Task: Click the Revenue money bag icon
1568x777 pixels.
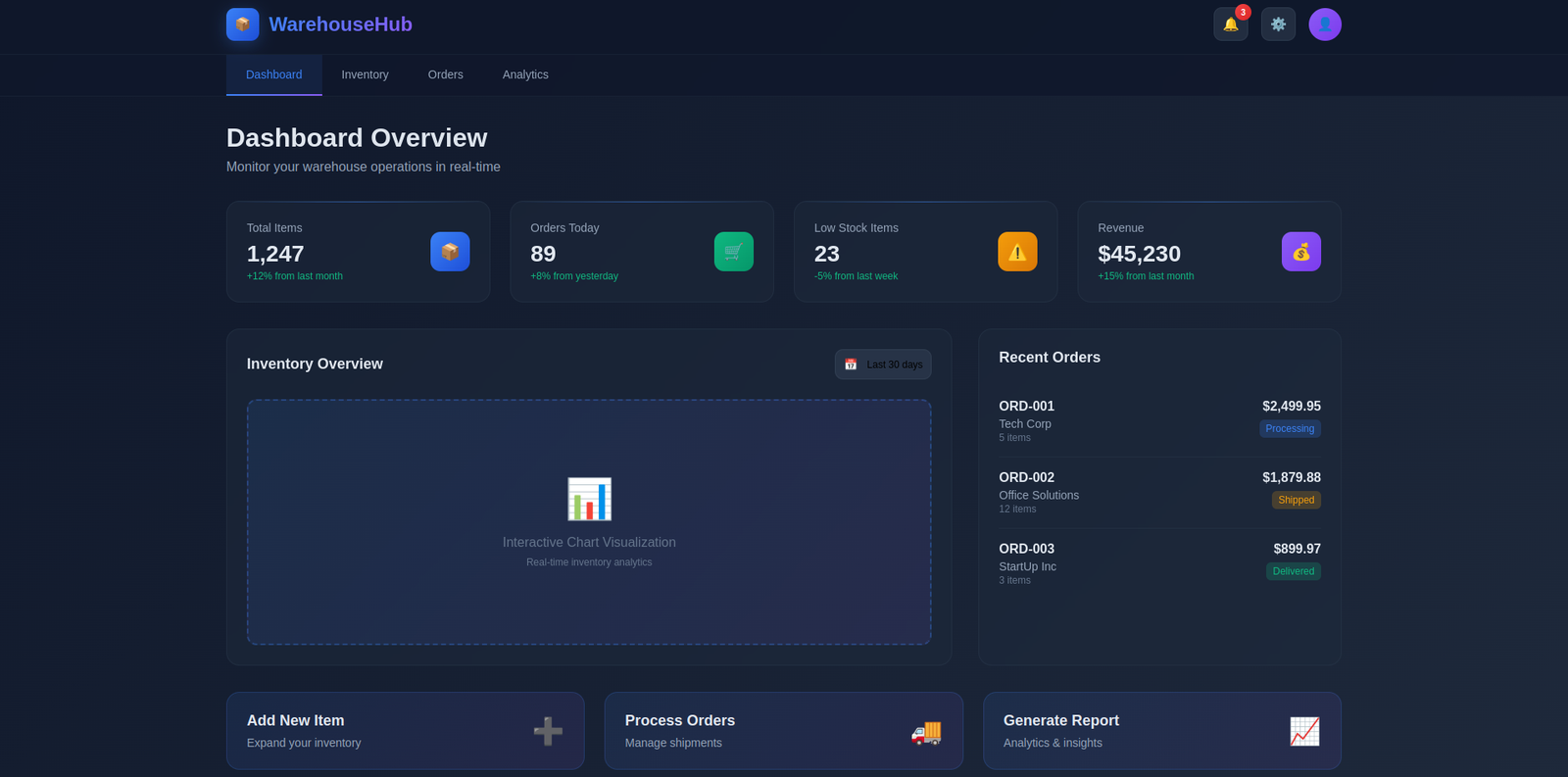Action: 1300,252
